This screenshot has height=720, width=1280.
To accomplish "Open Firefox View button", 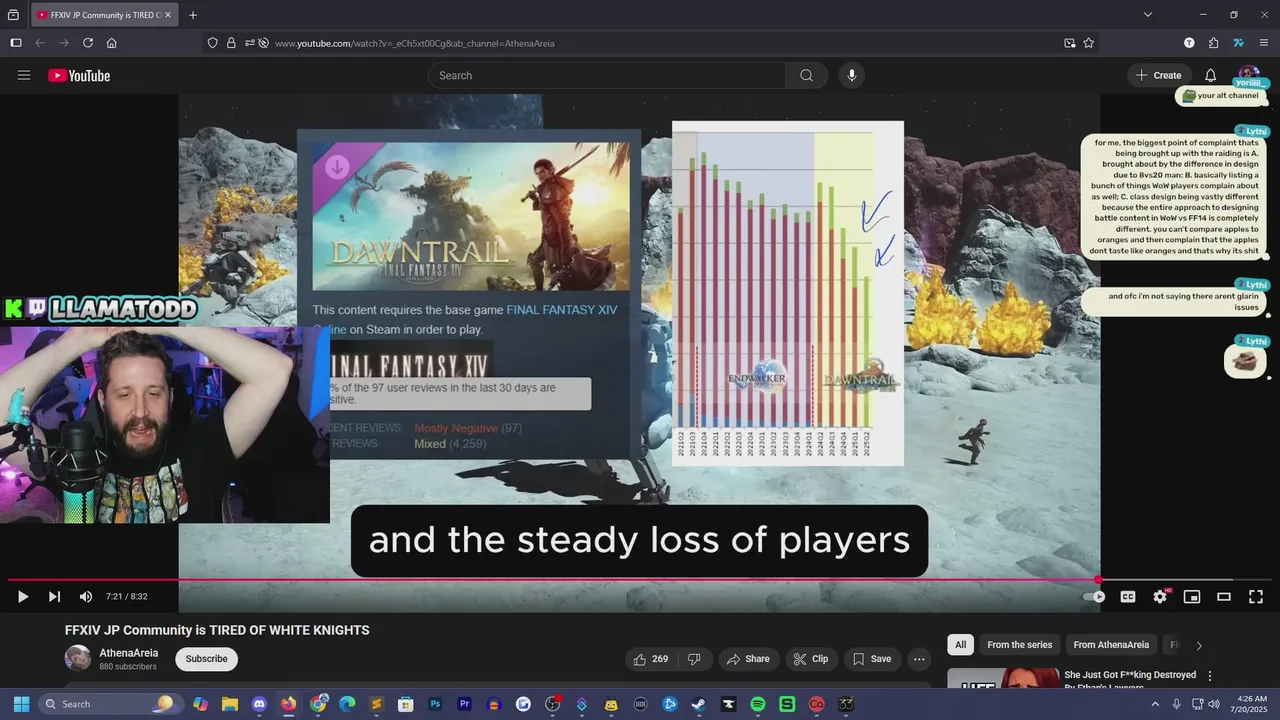I will pos(14,15).
